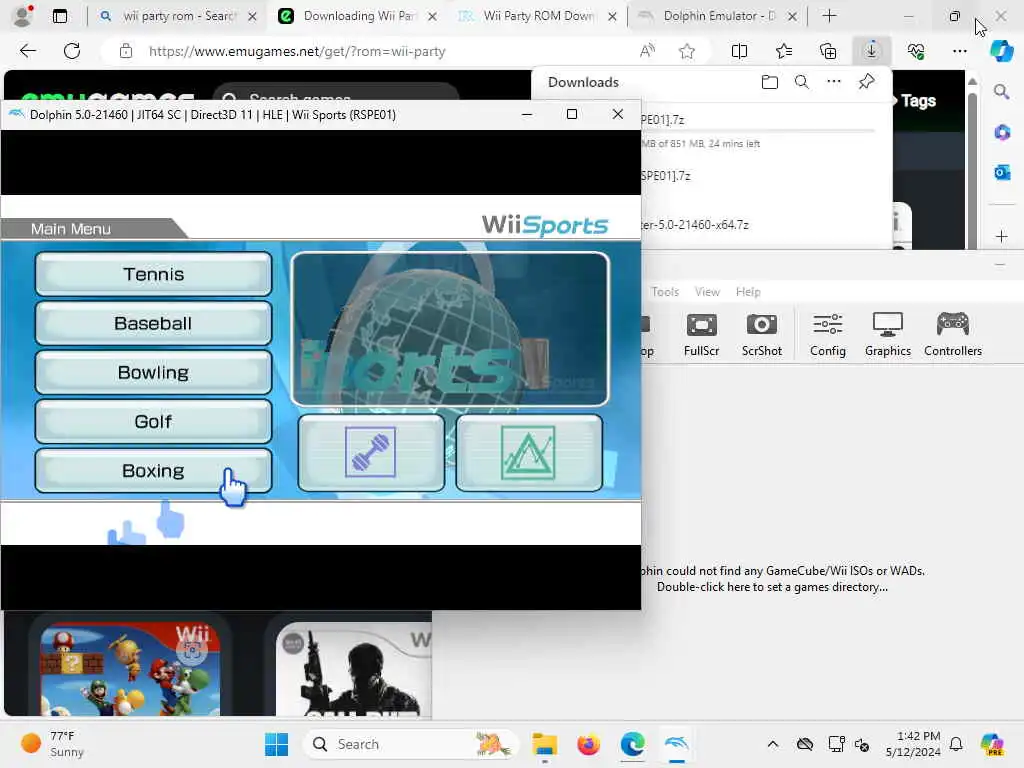Open more options in Downloads panel
Image resolution: width=1024 pixels, height=768 pixels.
[x=834, y=82]
